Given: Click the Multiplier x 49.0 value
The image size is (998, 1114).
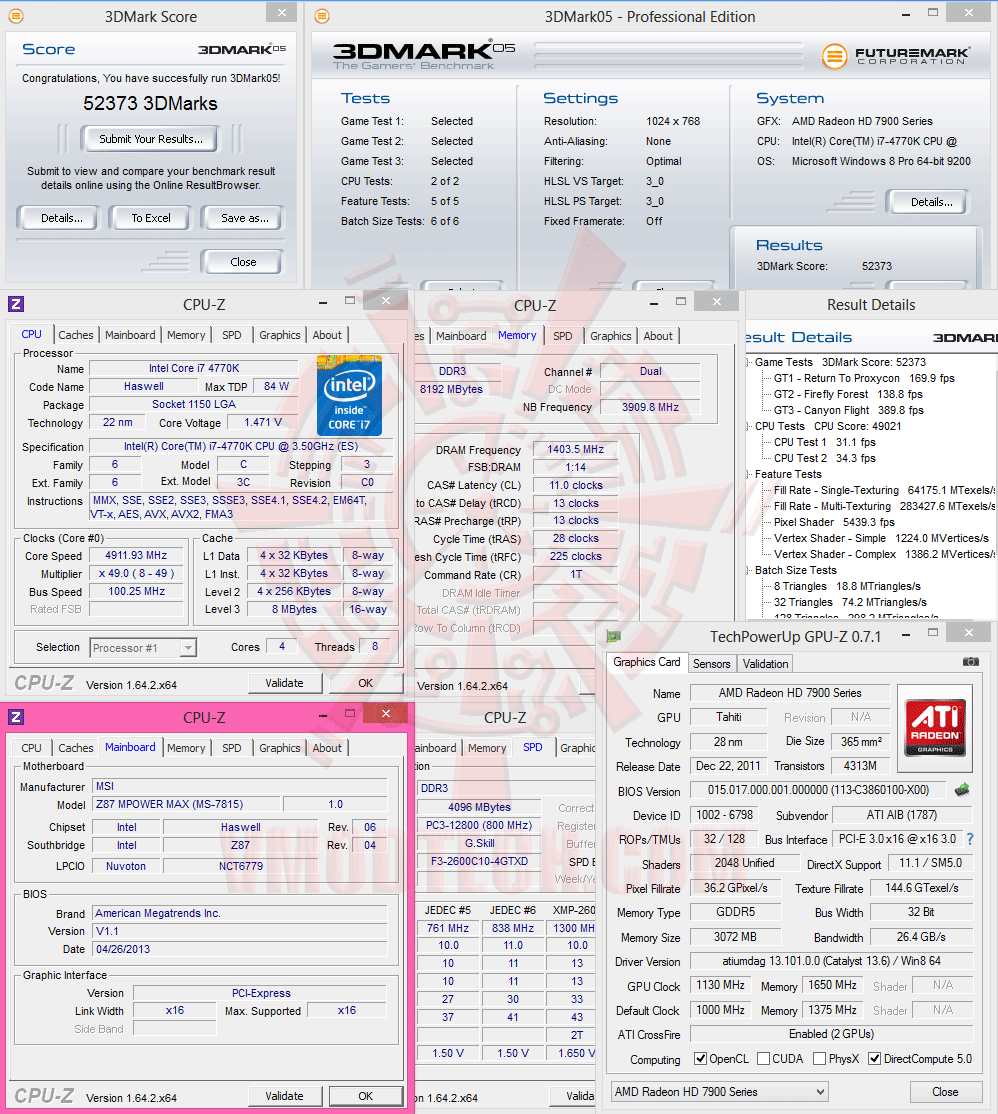Looking at the screenshot, I should point(136,573).
